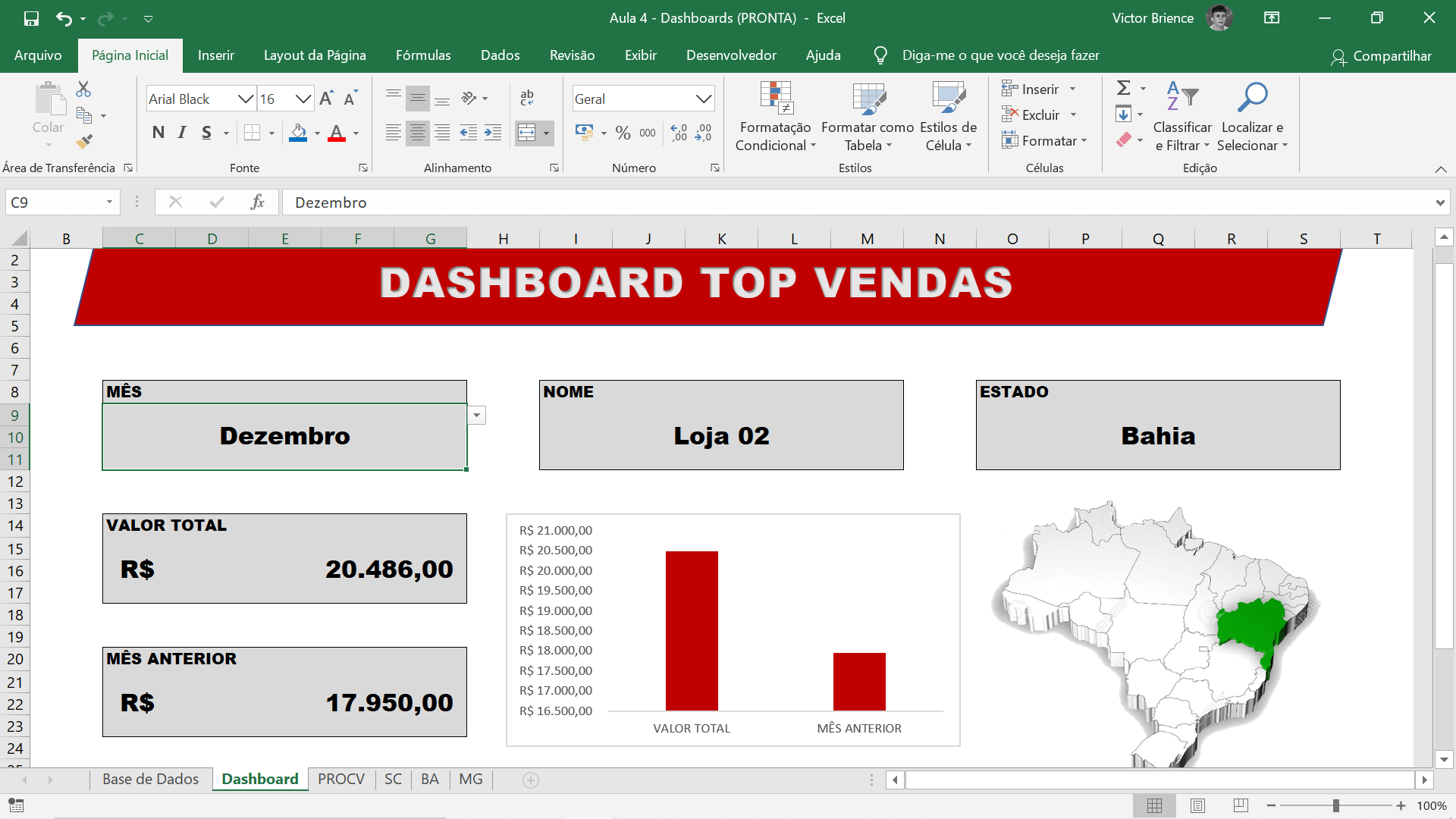Click the Save icon in quick access toolbar
1456x819 pixels.
coord(31,18)
